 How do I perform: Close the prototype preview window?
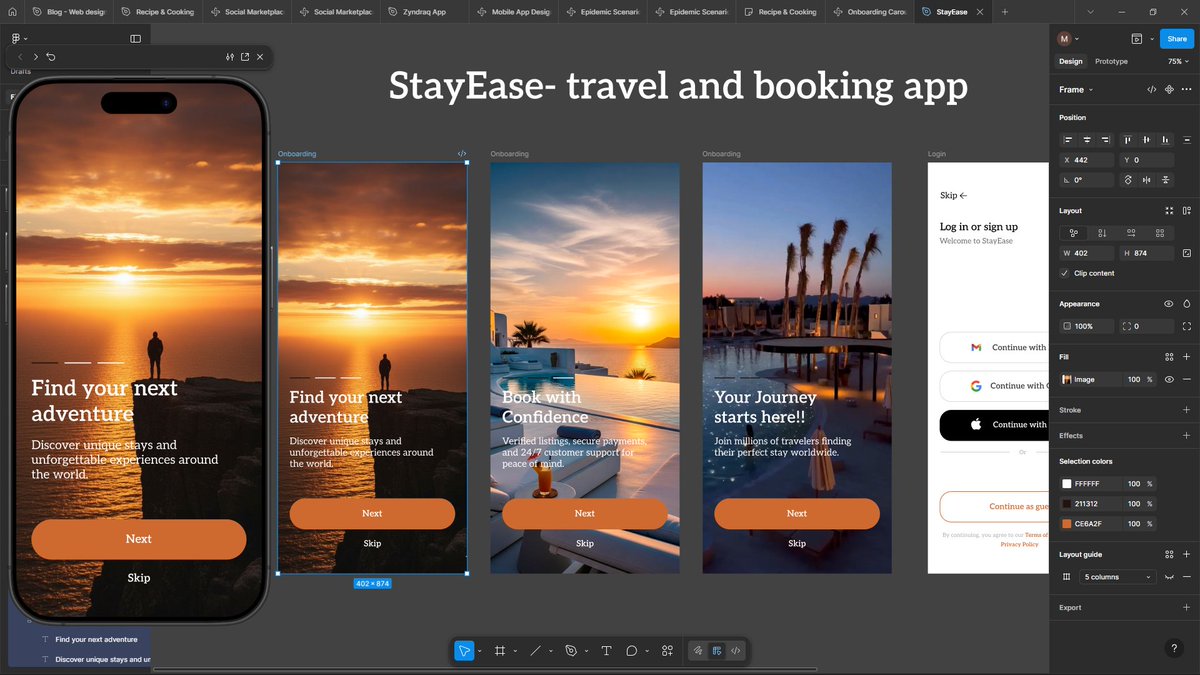260,57
